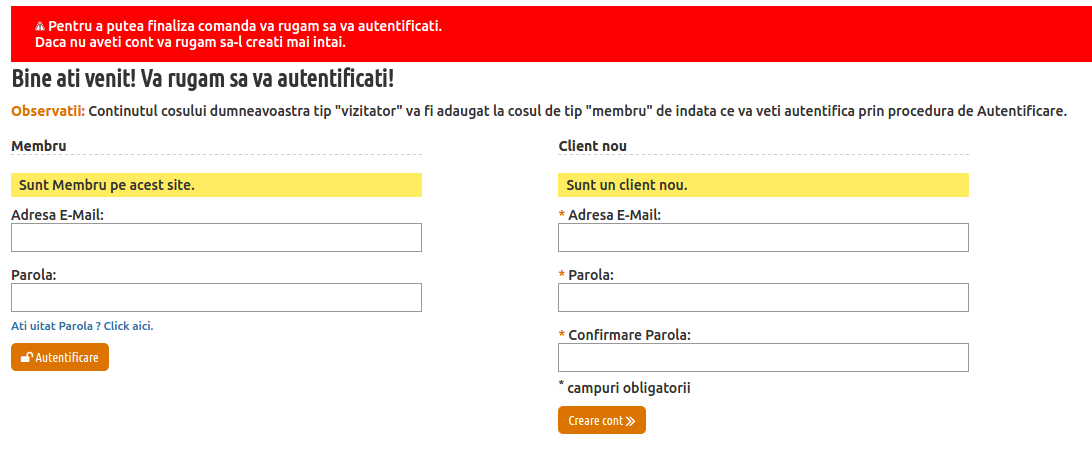Screen dimensions: 1092x472
Task: Click the 'Bine ati venit!' page heading
Action: (x=203, y=79)
